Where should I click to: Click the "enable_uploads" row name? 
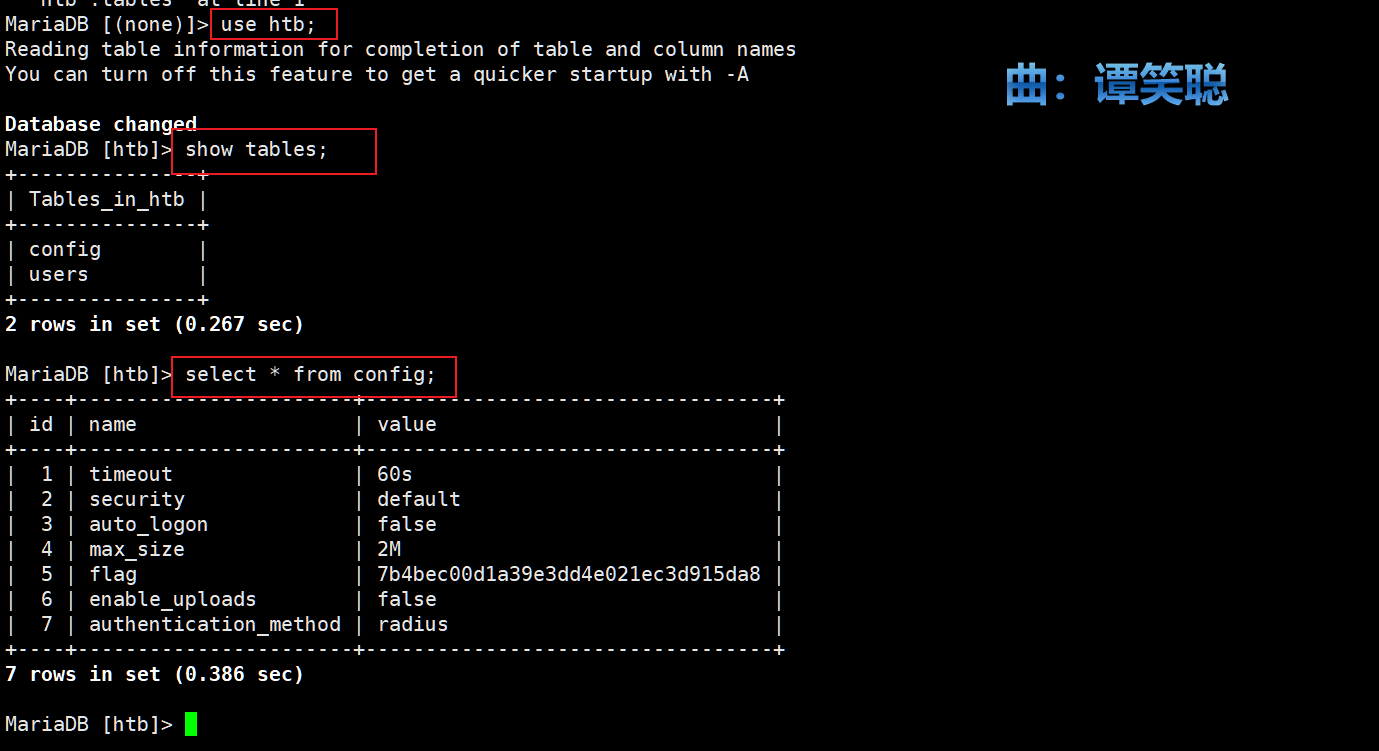(x=172, y=599)
